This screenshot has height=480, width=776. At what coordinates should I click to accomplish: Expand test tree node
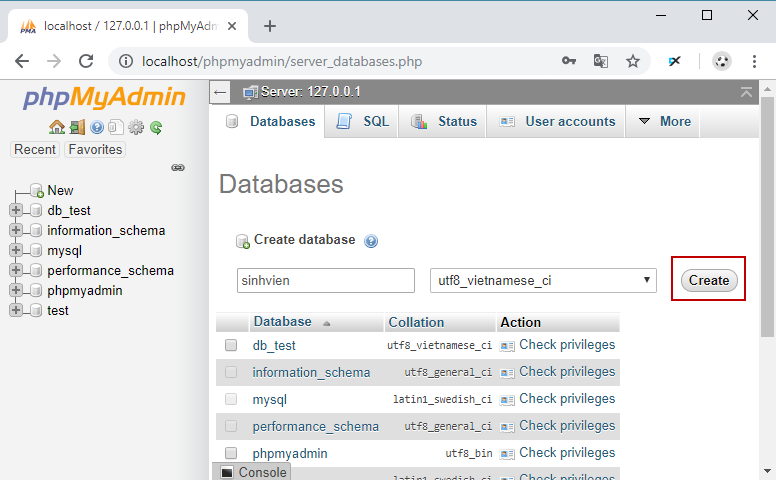click(15, 310)
